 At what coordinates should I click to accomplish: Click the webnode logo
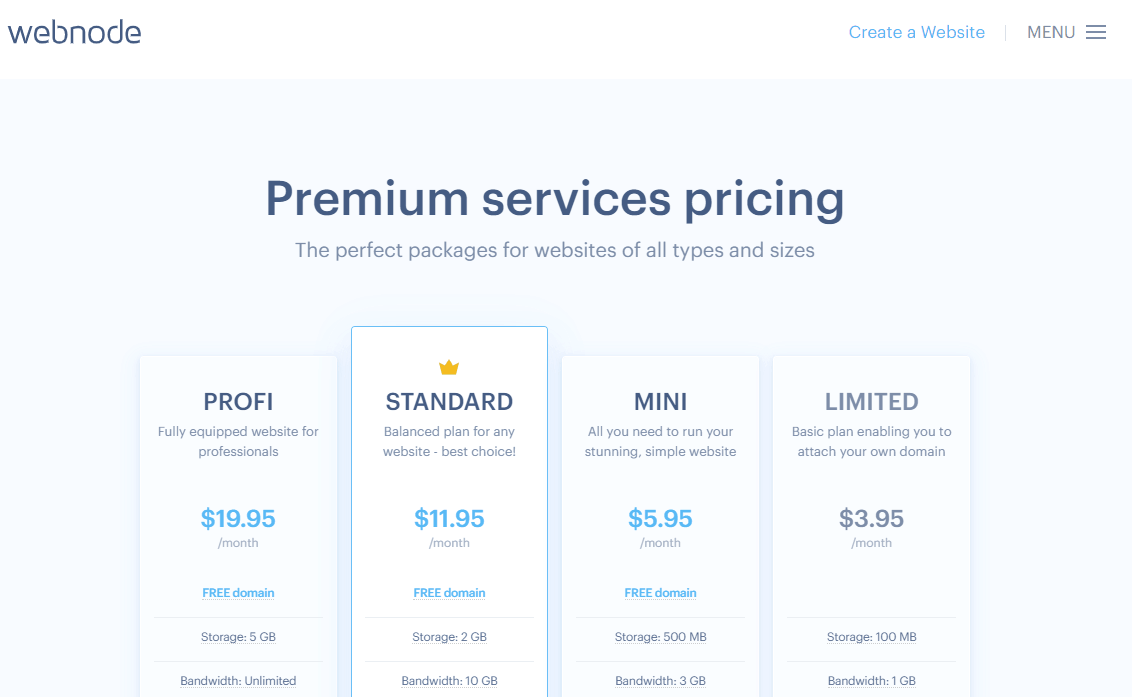tap(74, 31)
